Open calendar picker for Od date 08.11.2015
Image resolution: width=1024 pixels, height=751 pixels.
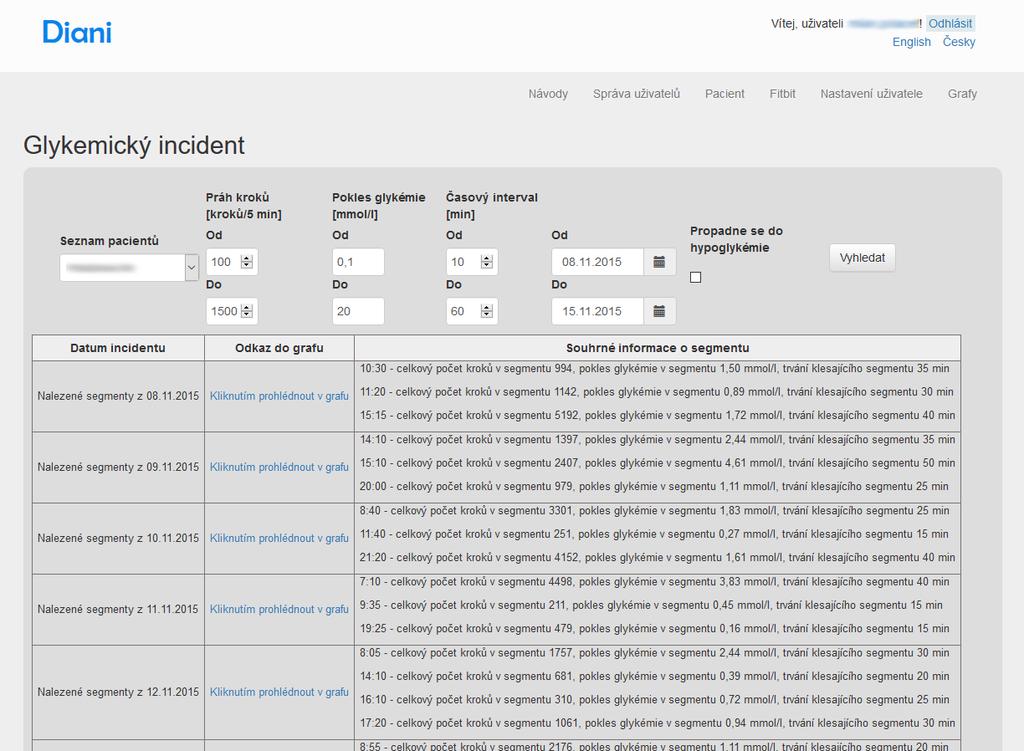pyautogui.click(x=659, y=262)
